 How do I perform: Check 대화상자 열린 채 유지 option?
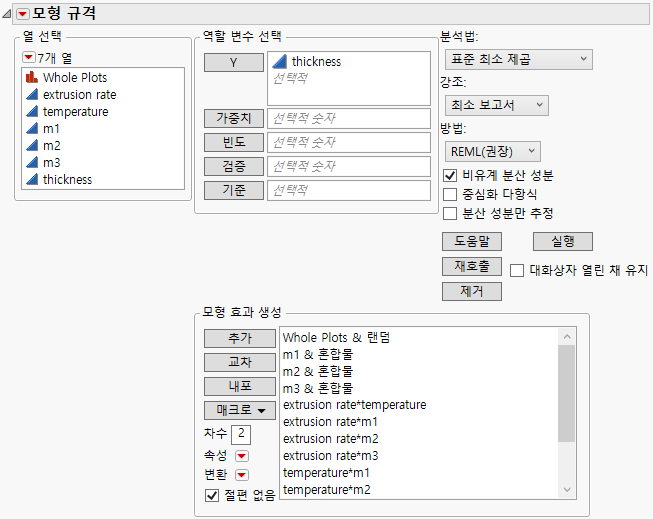click(x=517, y=270)
